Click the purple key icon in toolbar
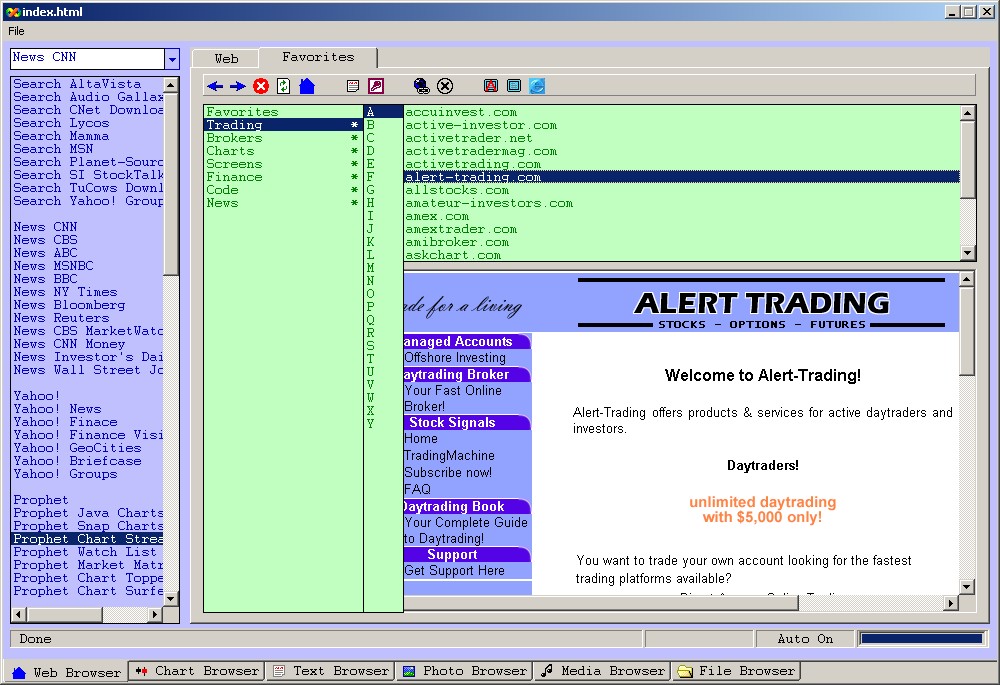 376,87
